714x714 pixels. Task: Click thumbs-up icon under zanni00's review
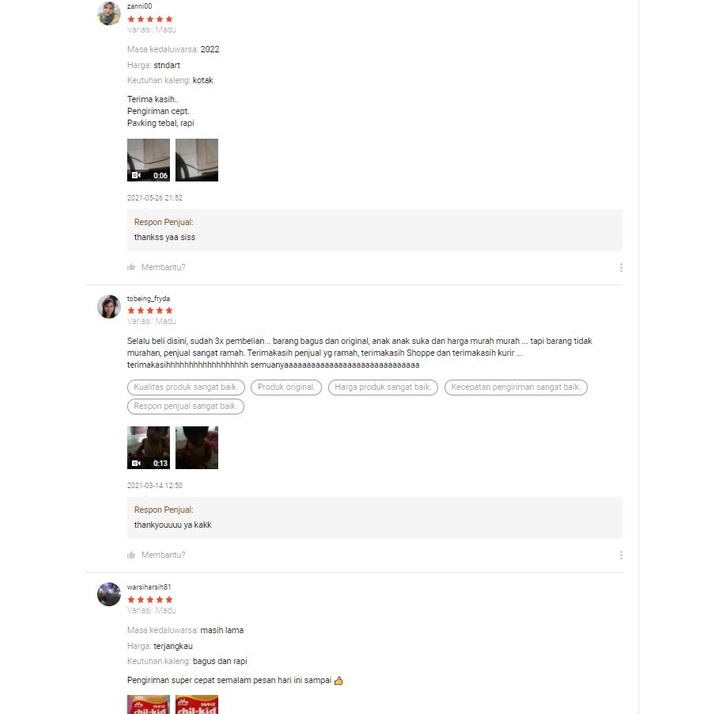pyautogui.click(x=131, y=267)
